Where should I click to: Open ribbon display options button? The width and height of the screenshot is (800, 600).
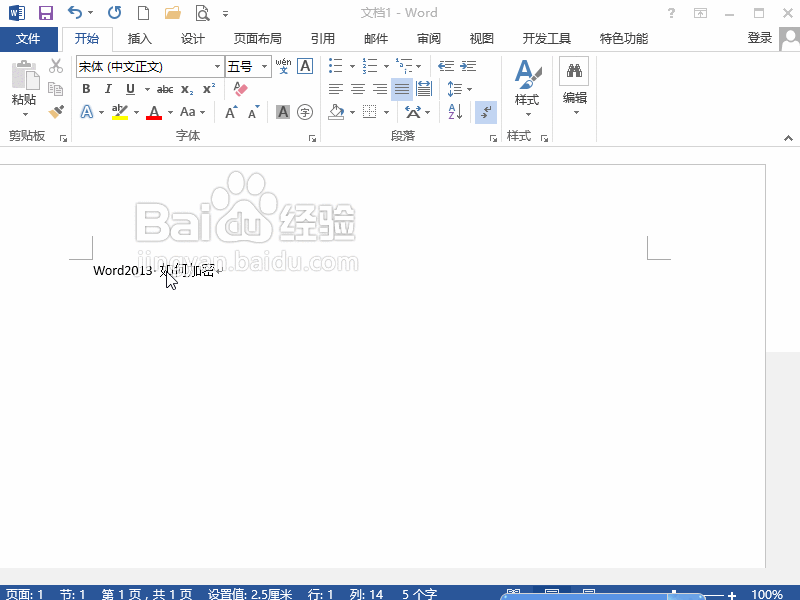click(701, 13)
